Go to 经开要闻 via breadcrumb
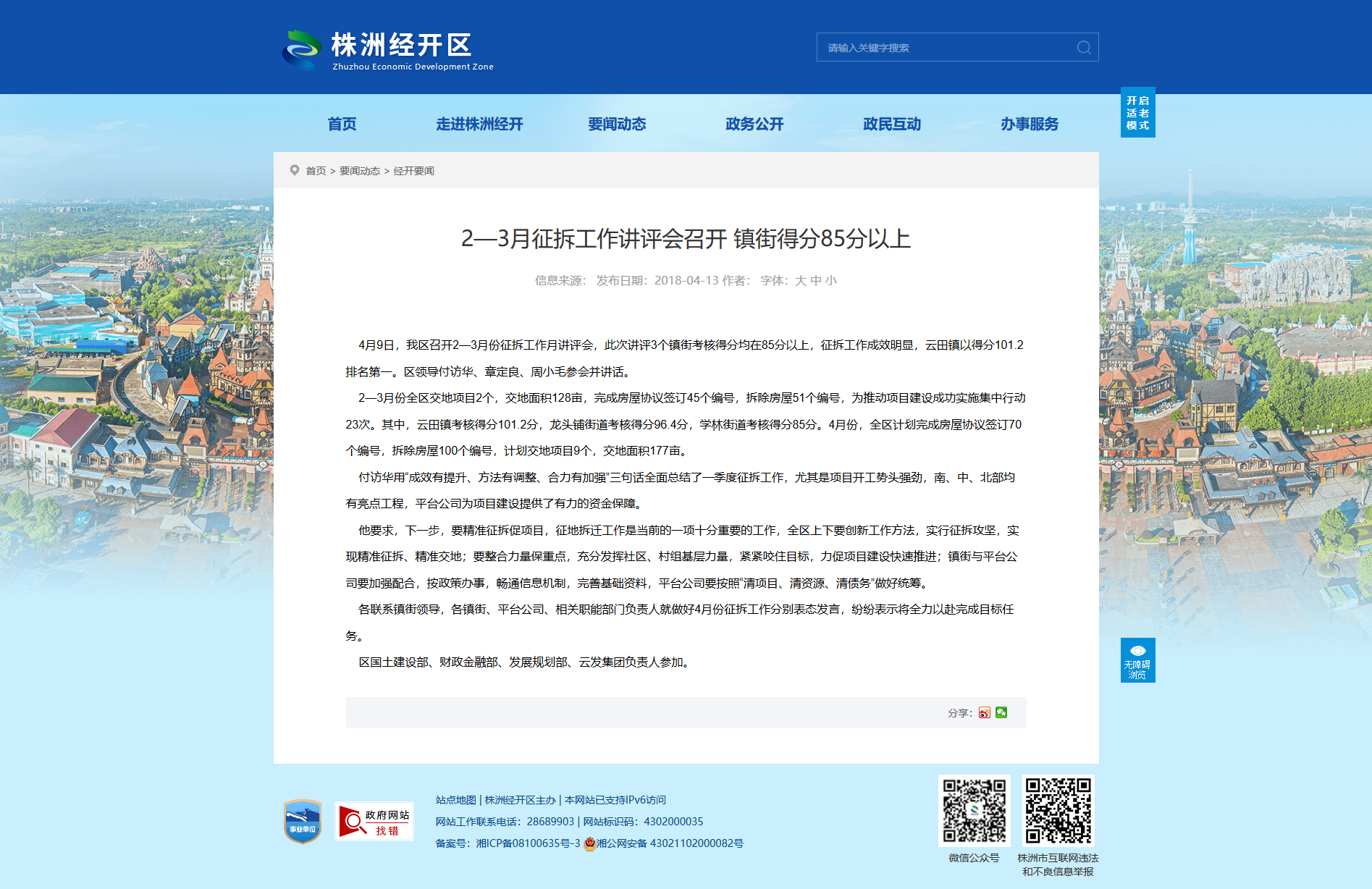The height and width of the screenshot is (889, 1372). point(413,171)
